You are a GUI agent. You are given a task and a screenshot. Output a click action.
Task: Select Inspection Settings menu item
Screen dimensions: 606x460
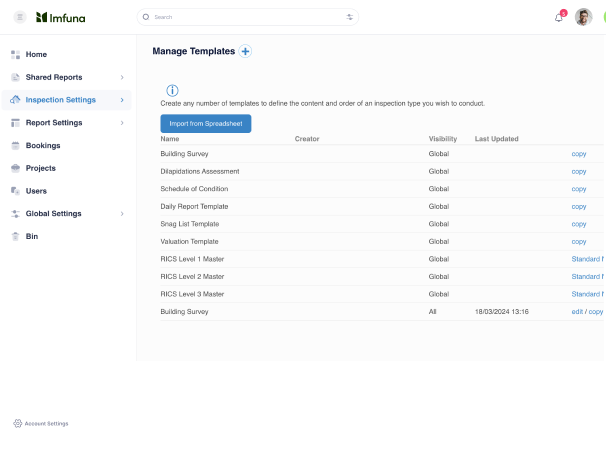coord(61,100)
